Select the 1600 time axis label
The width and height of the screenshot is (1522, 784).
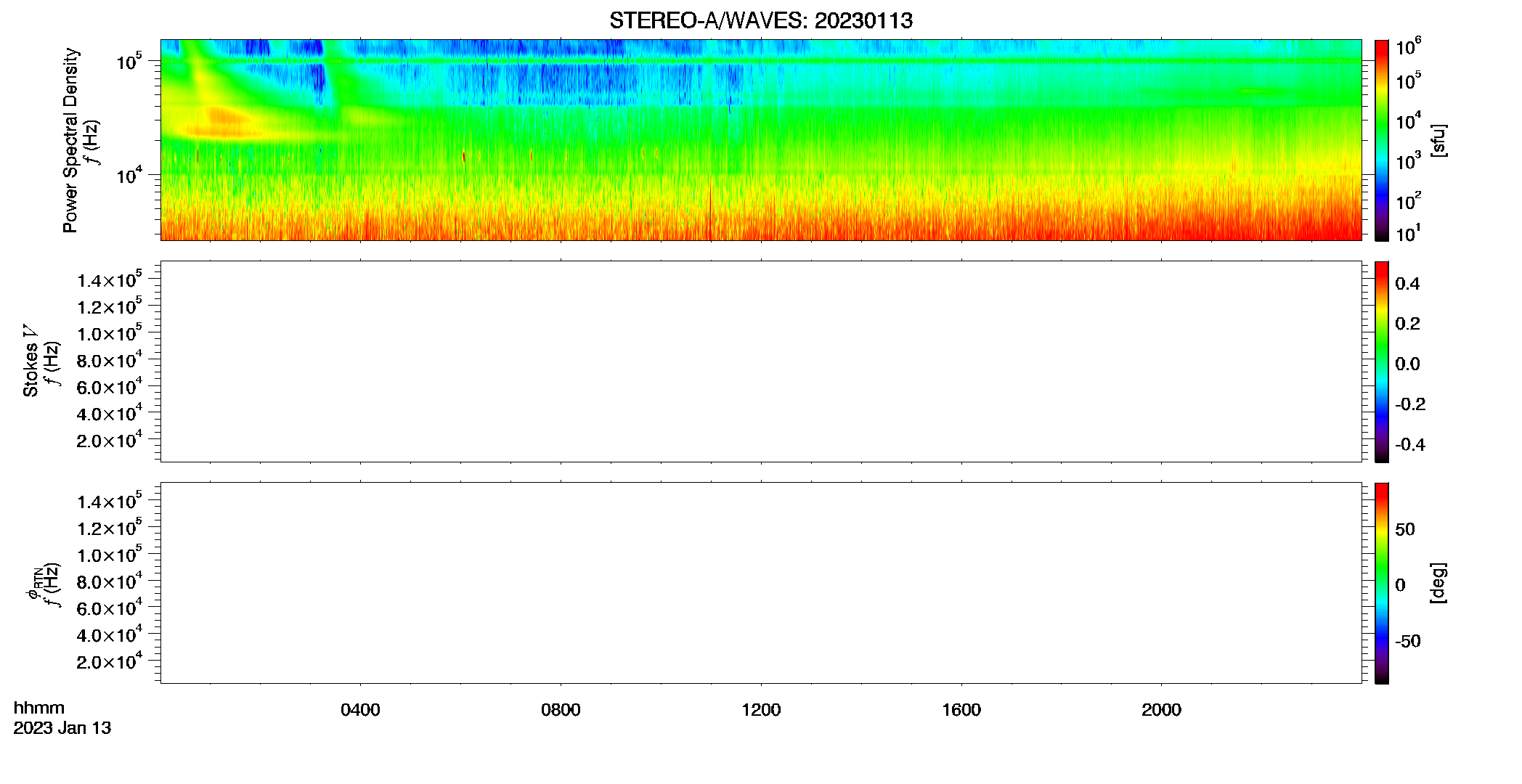point(961,710)
